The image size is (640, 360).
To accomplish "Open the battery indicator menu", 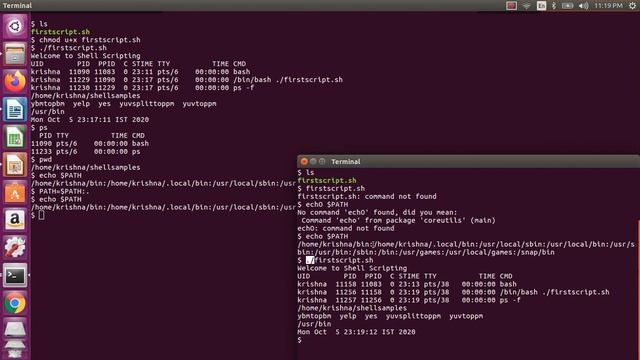I will pyautogui.click(x=568, y=6).
